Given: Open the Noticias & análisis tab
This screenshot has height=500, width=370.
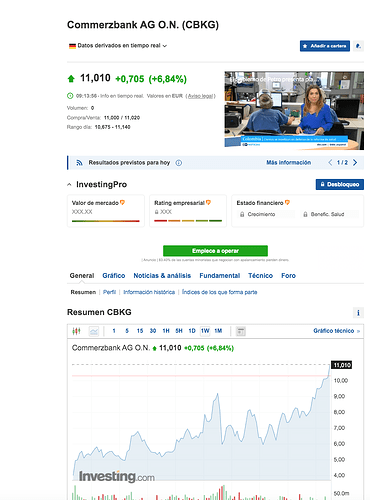Looking at the screenshot, I should pyautogui.click(x=162, y=276).
